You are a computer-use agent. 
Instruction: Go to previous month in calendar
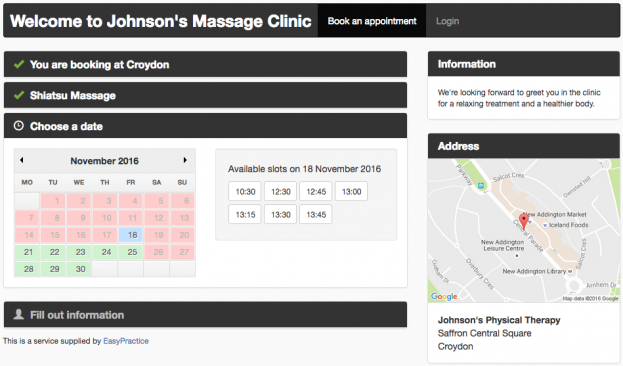click(x=22, y=160)
